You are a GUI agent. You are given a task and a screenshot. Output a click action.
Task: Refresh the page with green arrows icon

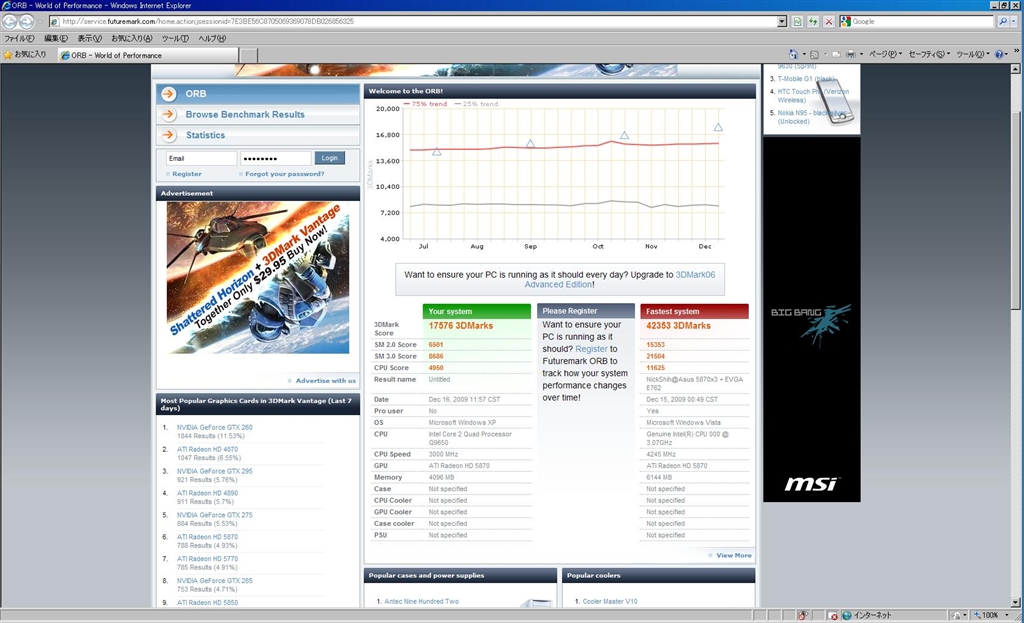pyautogui.click(x=813, y=22)
